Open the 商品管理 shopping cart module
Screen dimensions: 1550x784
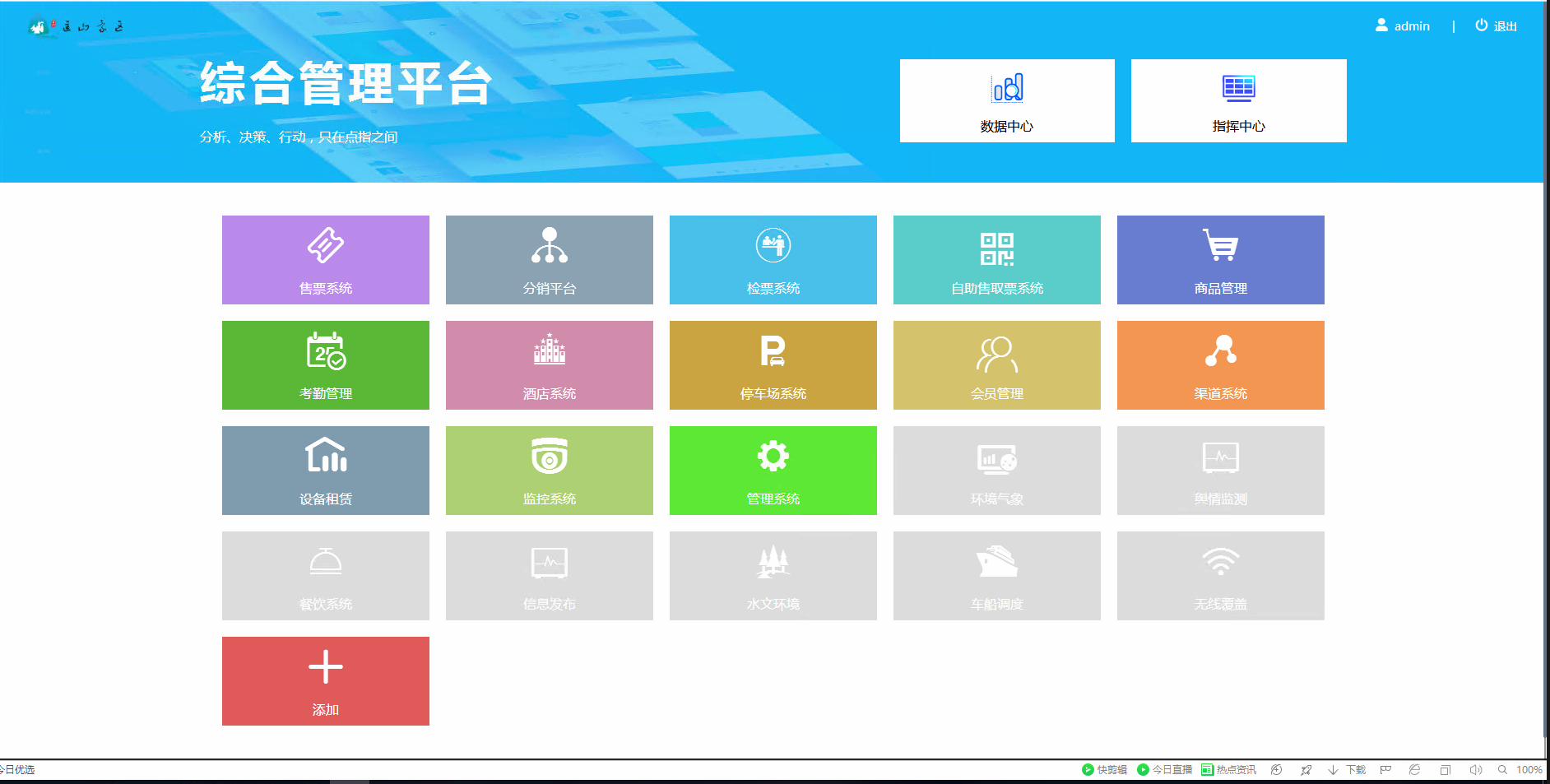tap(1220, 260)
